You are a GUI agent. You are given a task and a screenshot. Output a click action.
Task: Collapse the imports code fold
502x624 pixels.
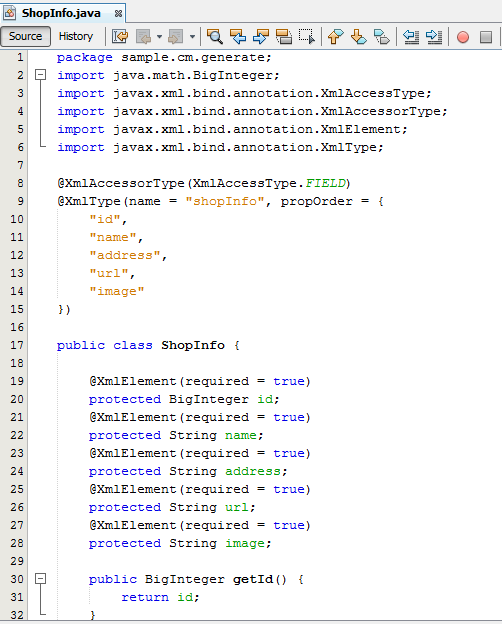[41, 74]
